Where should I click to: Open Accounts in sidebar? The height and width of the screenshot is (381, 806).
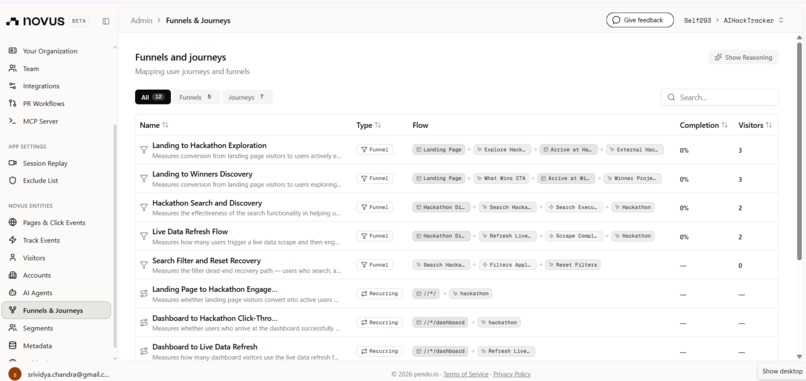point(37,275)
